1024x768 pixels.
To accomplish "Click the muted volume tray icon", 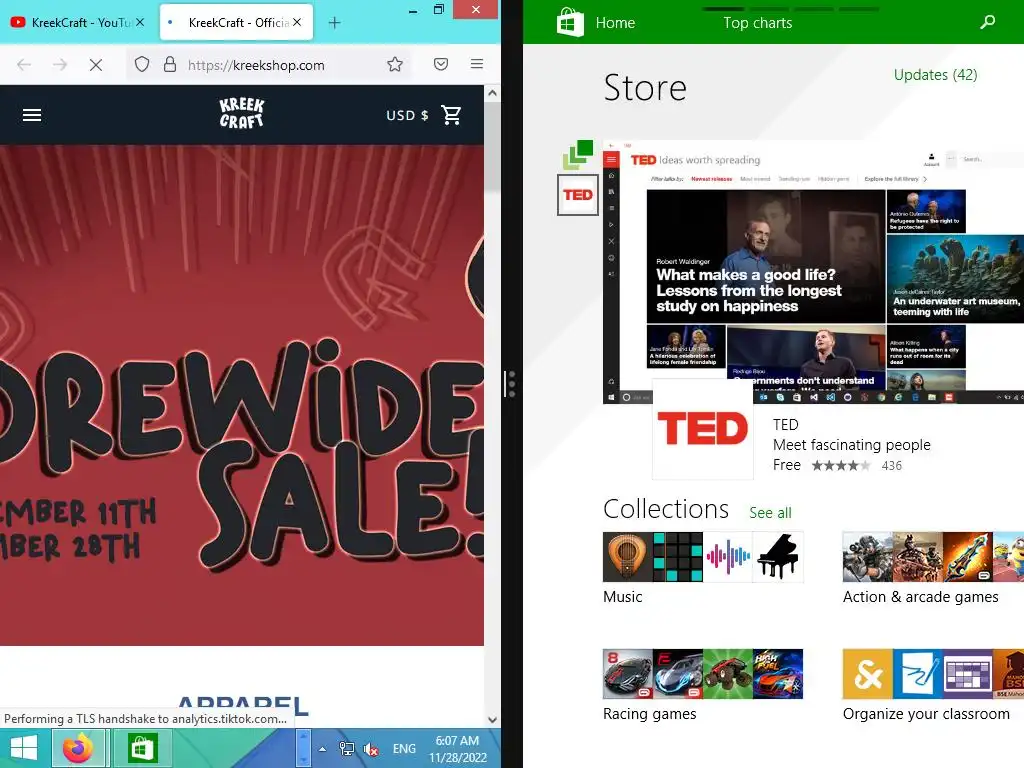I will tap(371, 749).
